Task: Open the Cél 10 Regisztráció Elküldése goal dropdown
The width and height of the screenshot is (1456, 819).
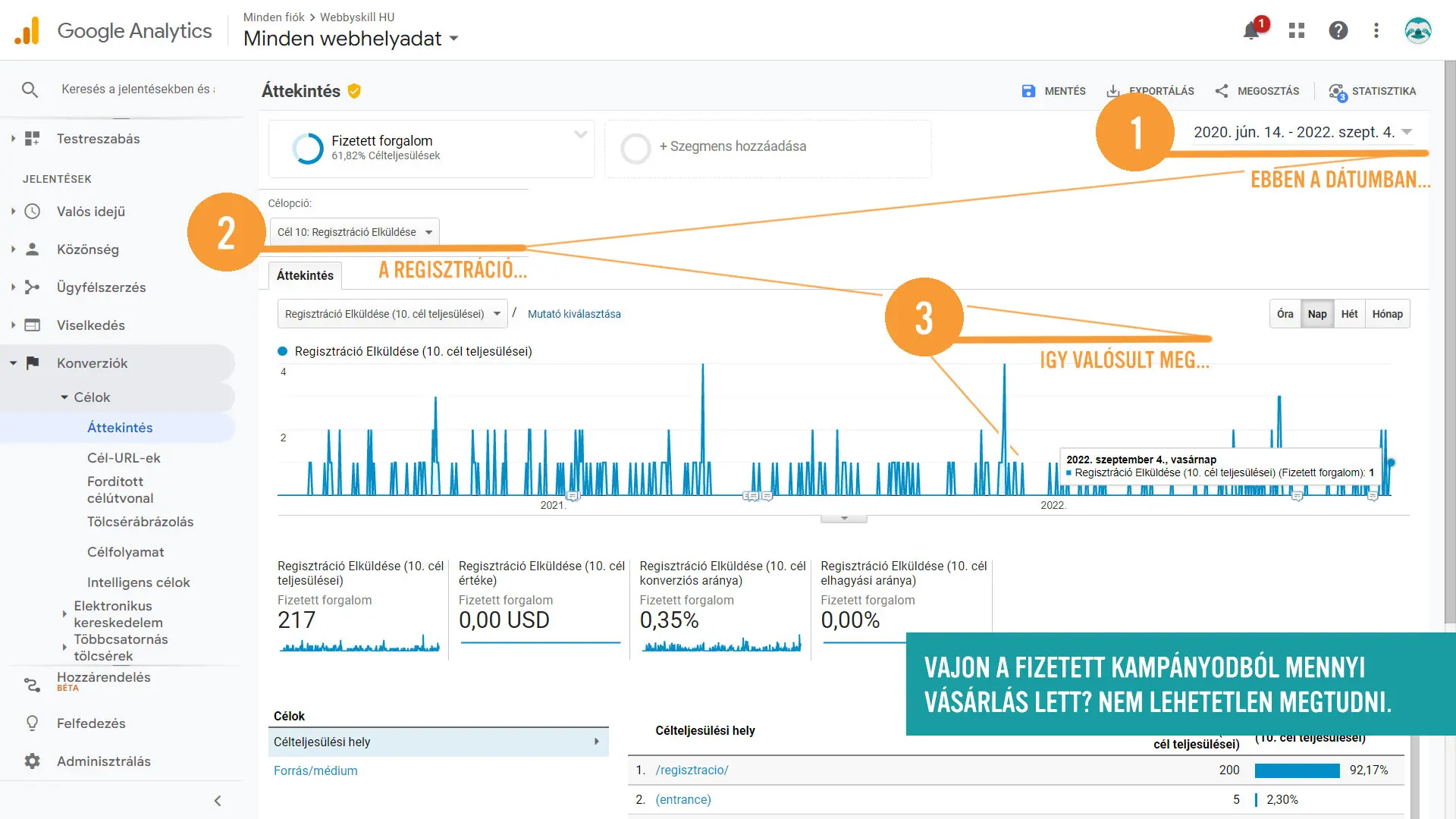Action: 354,232
